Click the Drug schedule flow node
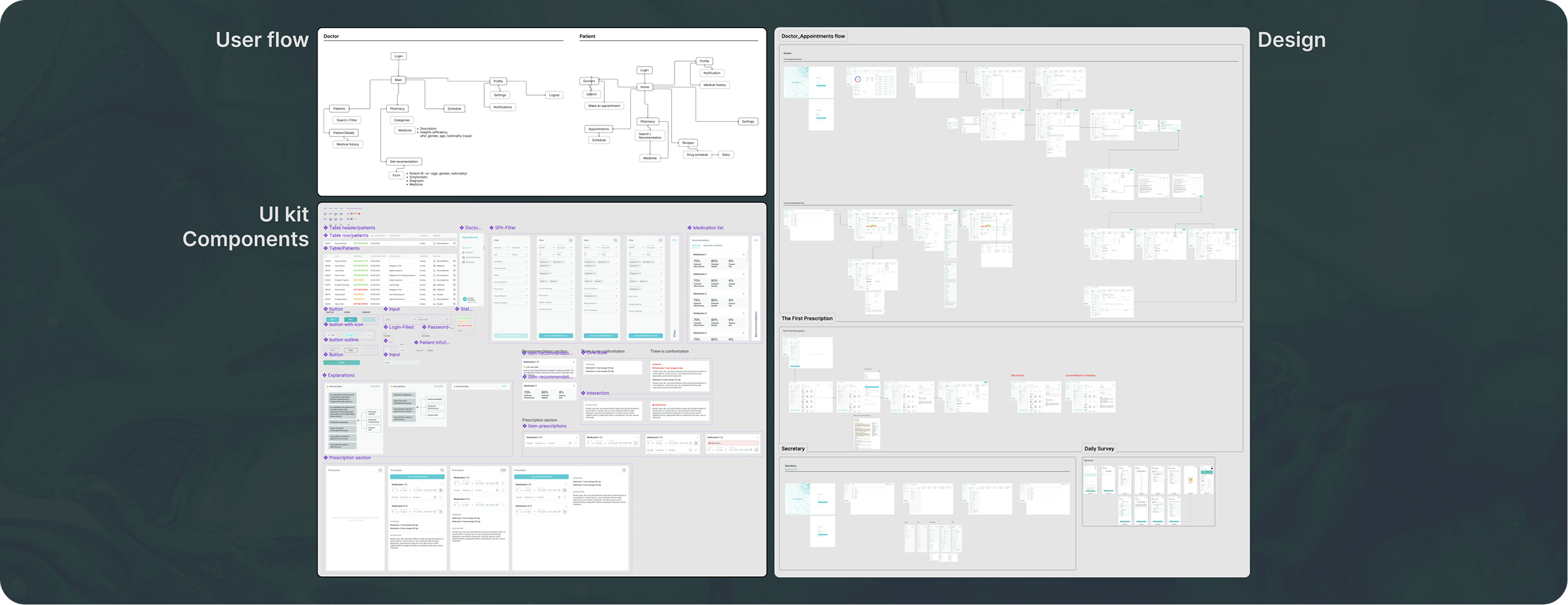This screenshot has height=605, width=1568. [x=697, y=155]
